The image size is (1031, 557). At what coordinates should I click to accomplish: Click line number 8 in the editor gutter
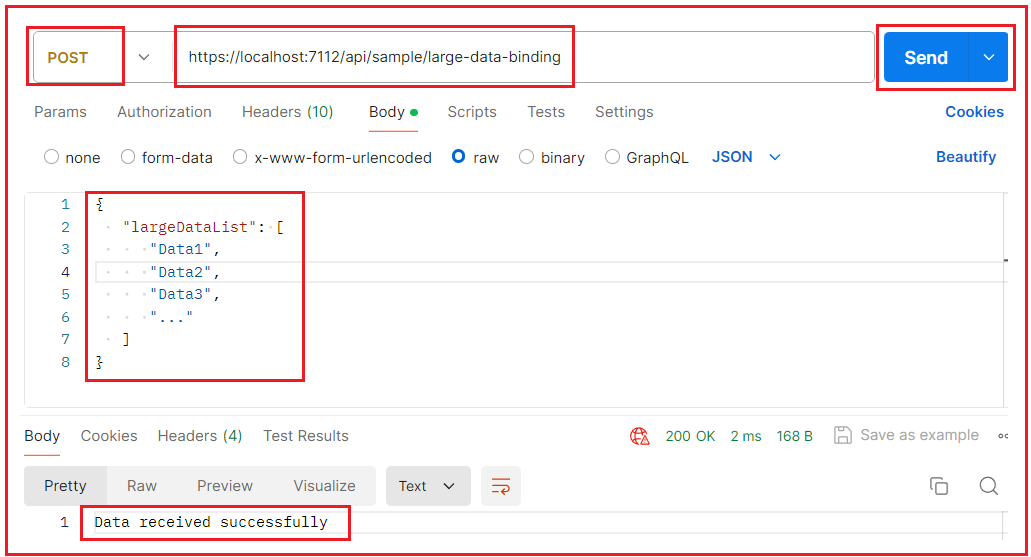[x=65, y=362]
